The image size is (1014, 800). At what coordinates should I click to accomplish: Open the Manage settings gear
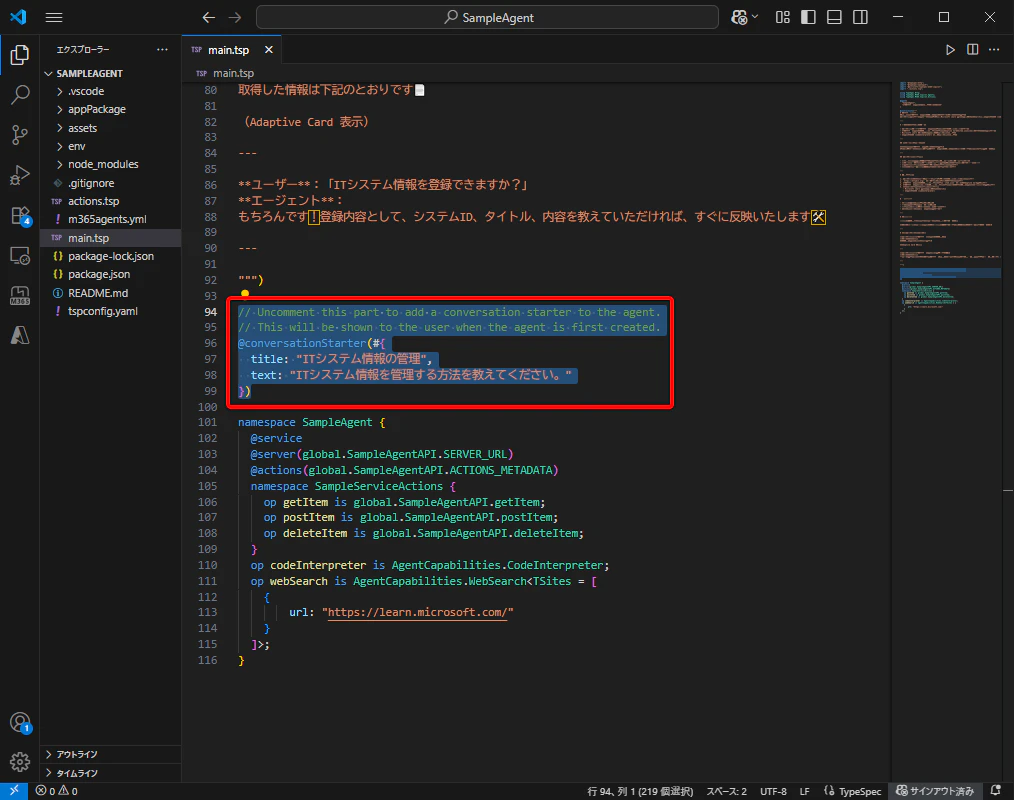tap(19, 762)
